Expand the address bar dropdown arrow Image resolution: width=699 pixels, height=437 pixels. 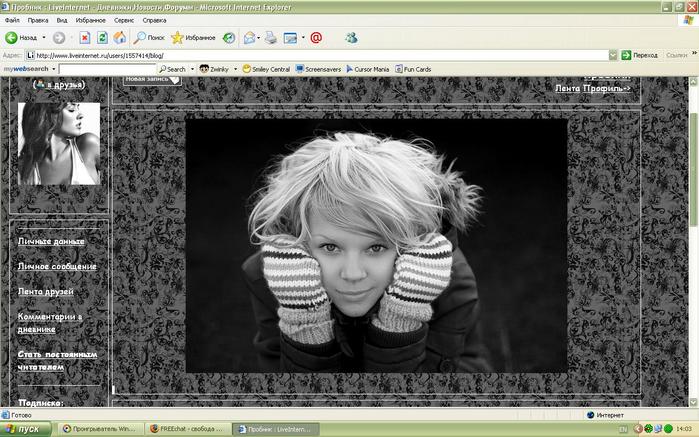coord(613,55)
